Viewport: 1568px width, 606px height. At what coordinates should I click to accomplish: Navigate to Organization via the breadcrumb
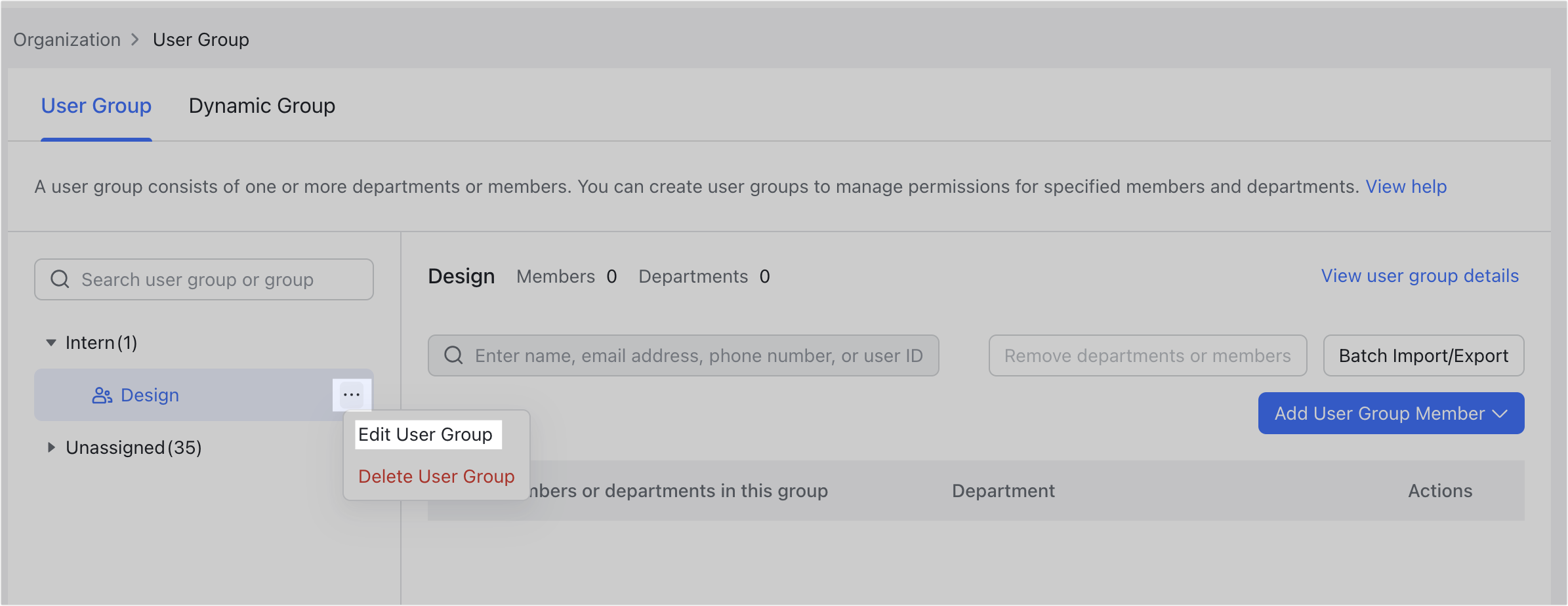67,39
